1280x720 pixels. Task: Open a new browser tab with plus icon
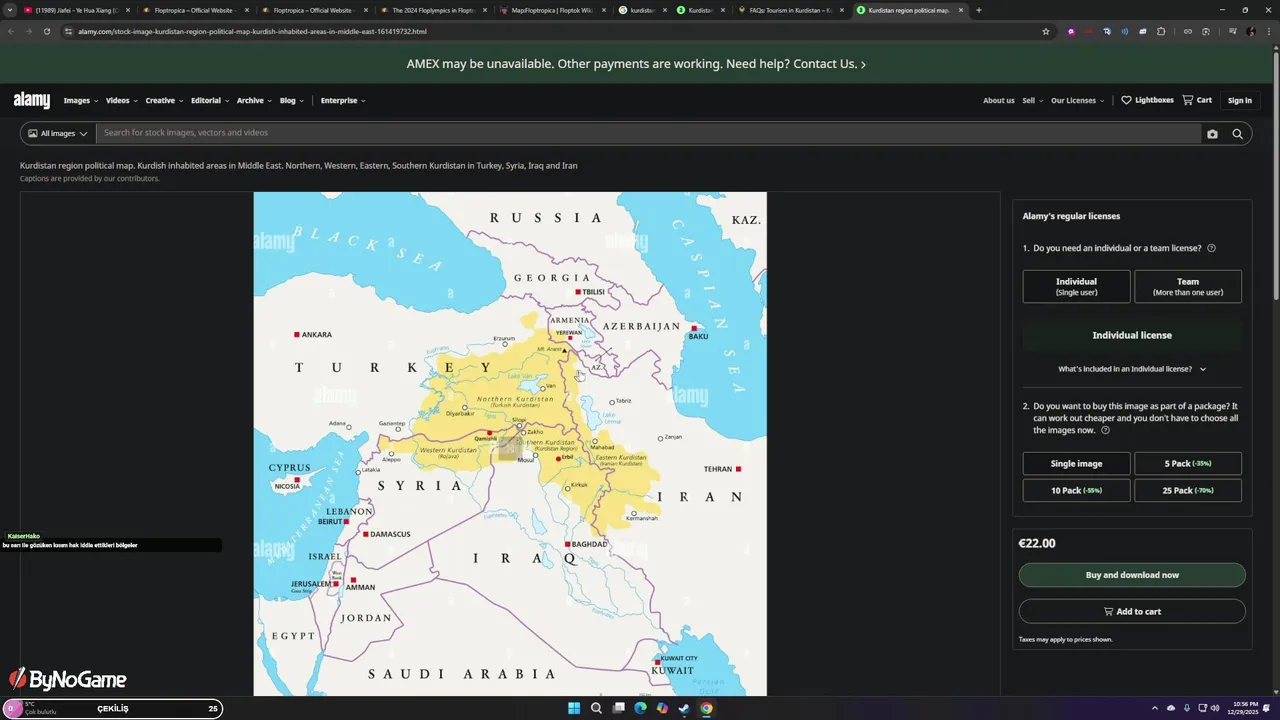(x=978, y=10)
